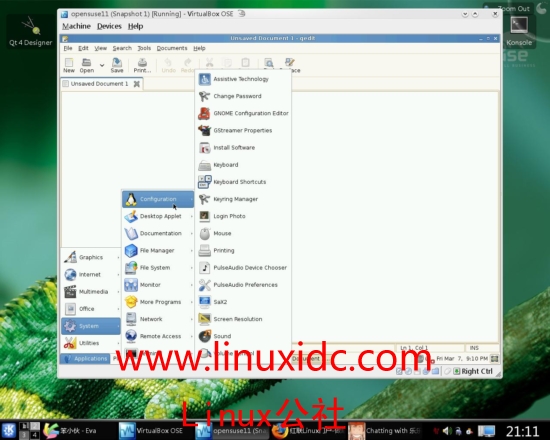Open gedit Edit menu
The image size is (550, 440).
coord(83,48)
